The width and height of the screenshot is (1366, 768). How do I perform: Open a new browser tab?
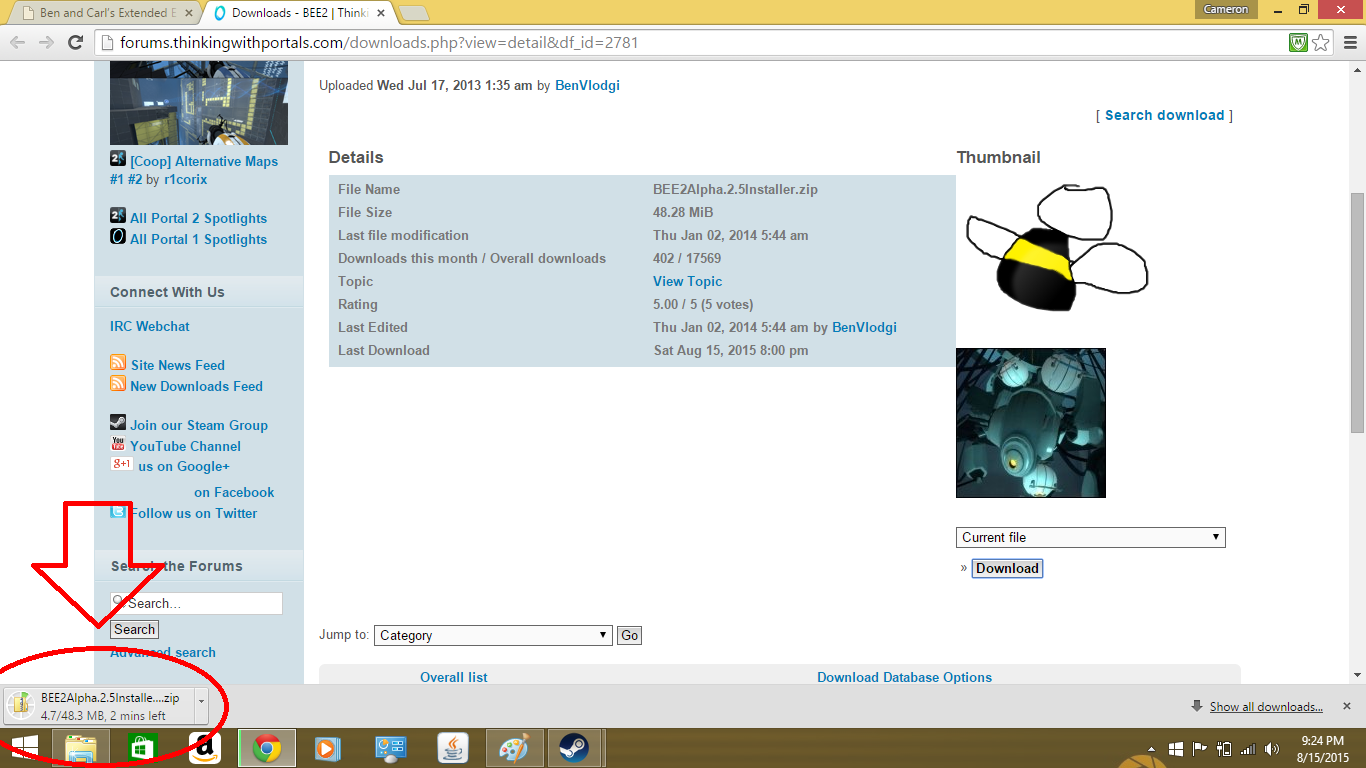pyautogui.click(x=414, y=13)
